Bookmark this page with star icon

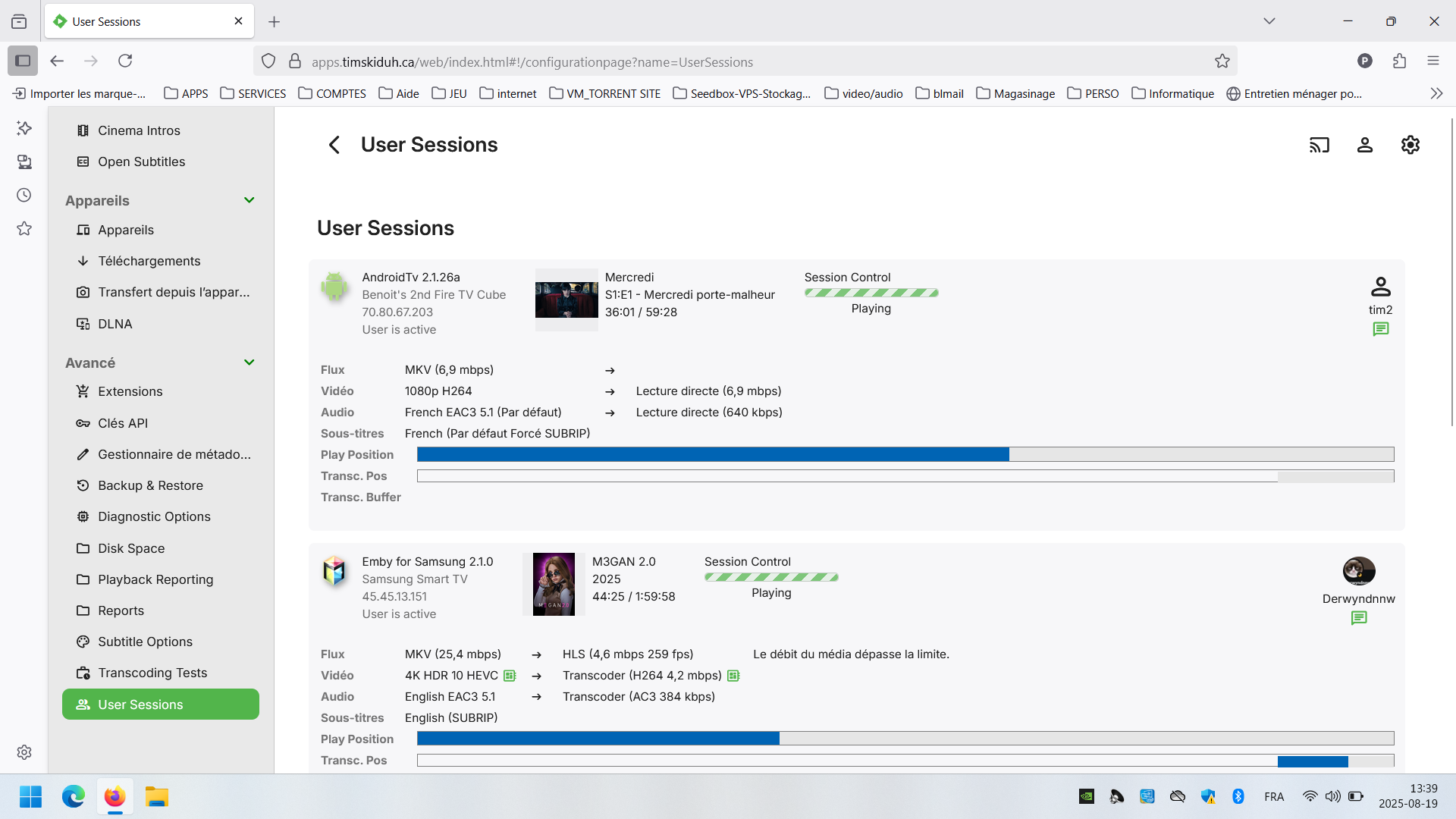click(x=1222, y=61)
